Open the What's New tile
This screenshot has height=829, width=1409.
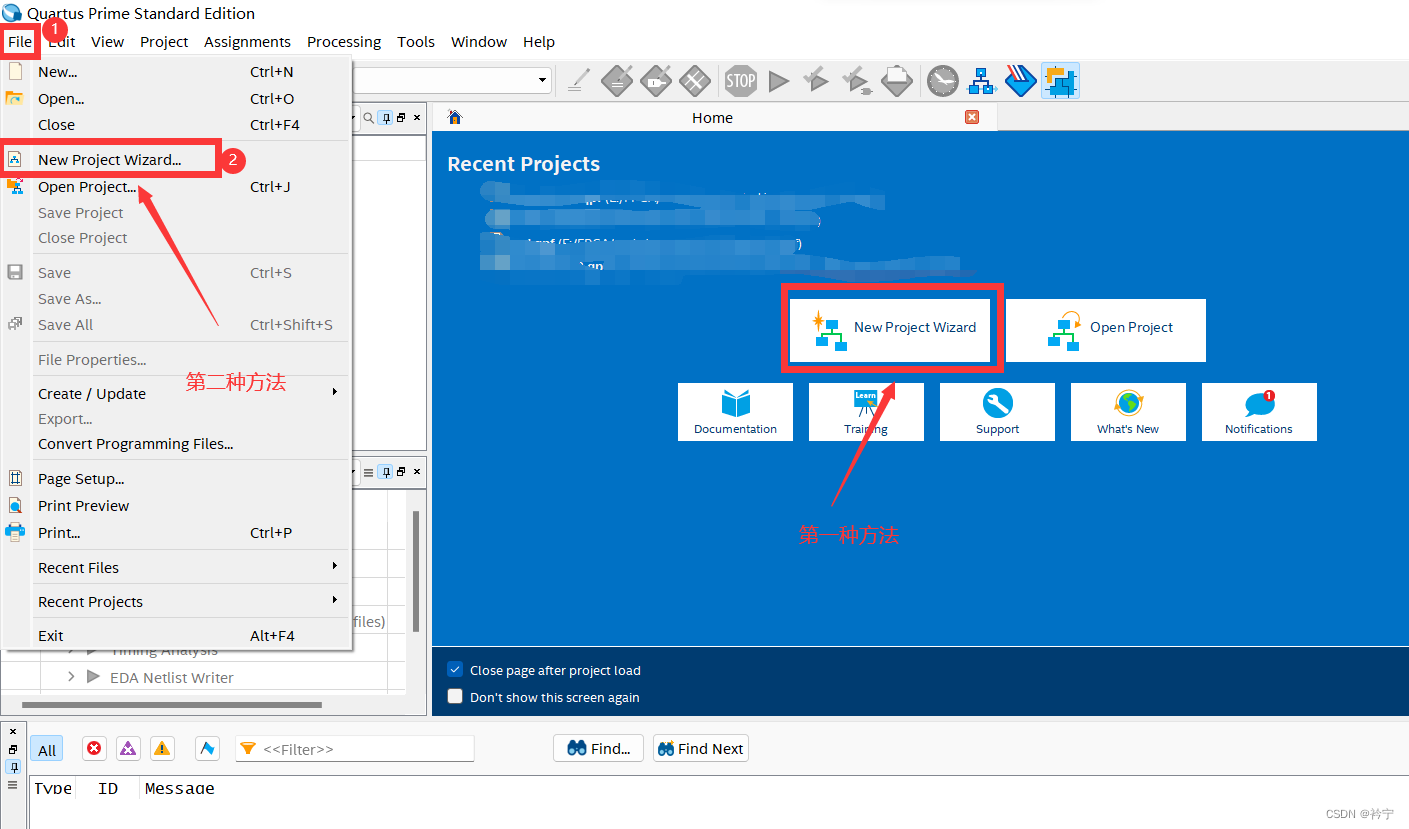tap(1128, 412)
